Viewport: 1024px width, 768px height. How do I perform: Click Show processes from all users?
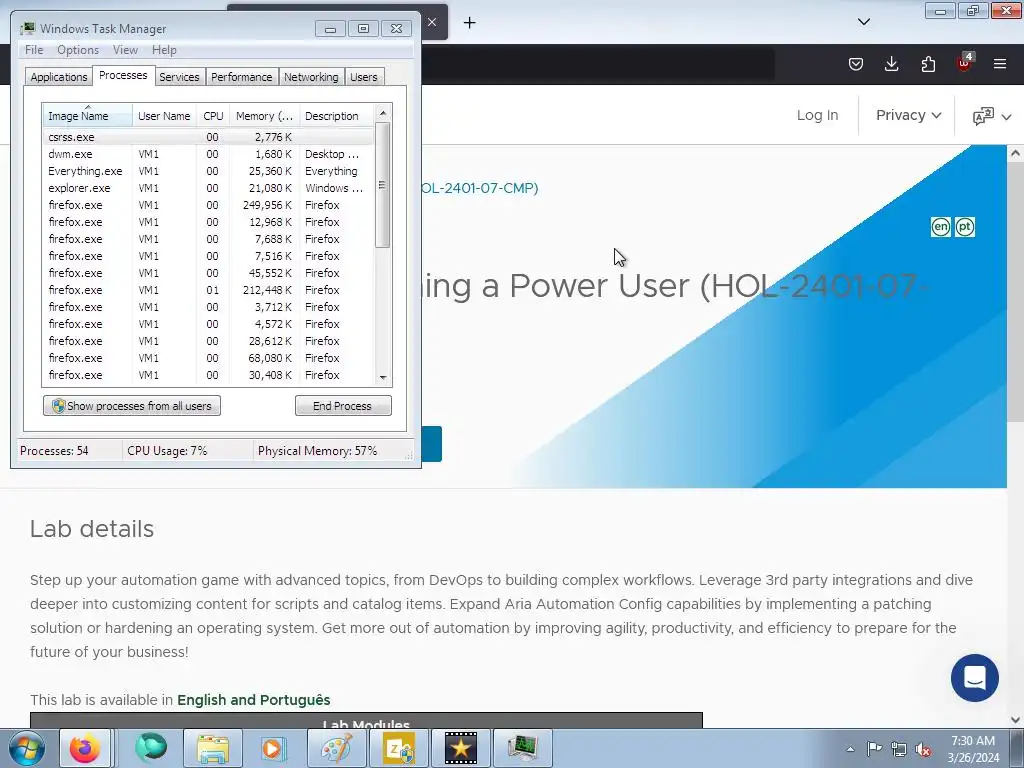[132, 406]
